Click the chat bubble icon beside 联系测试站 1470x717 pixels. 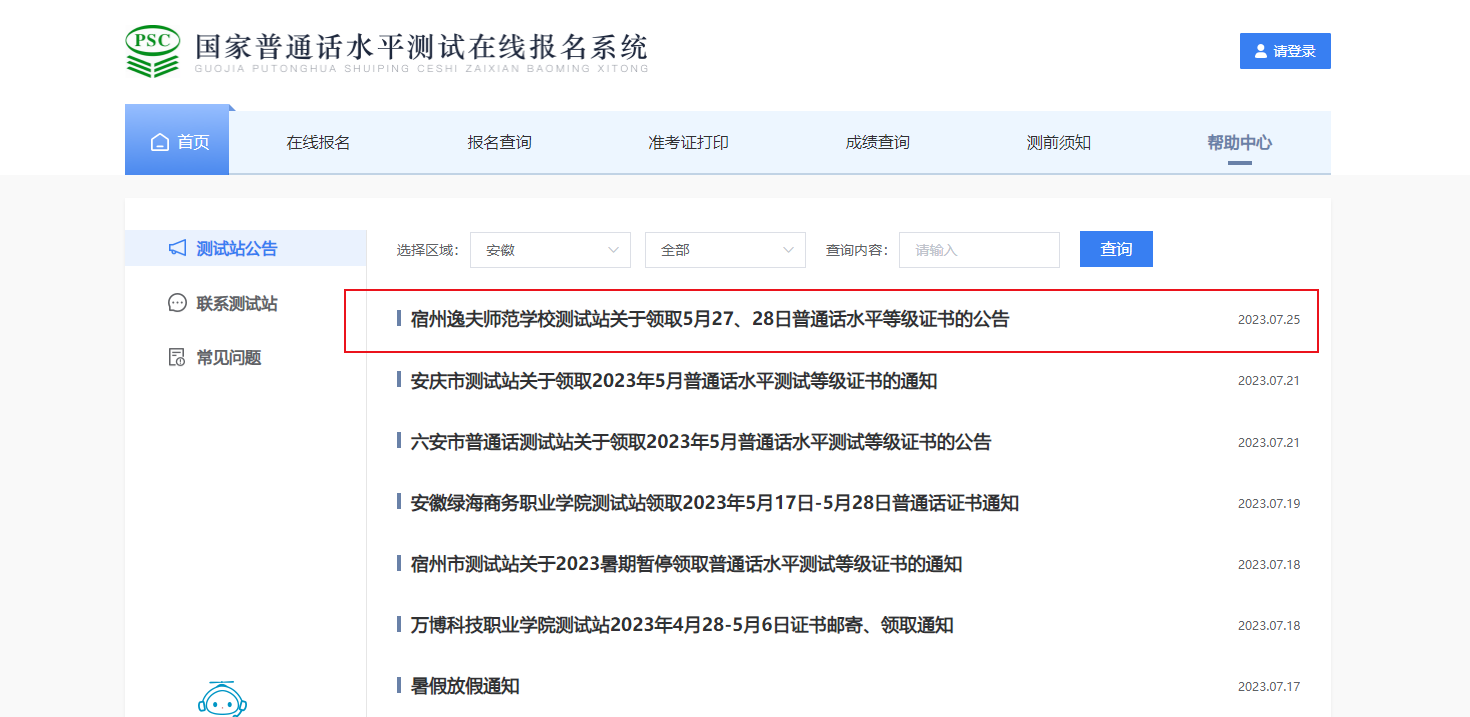point(177,303)
